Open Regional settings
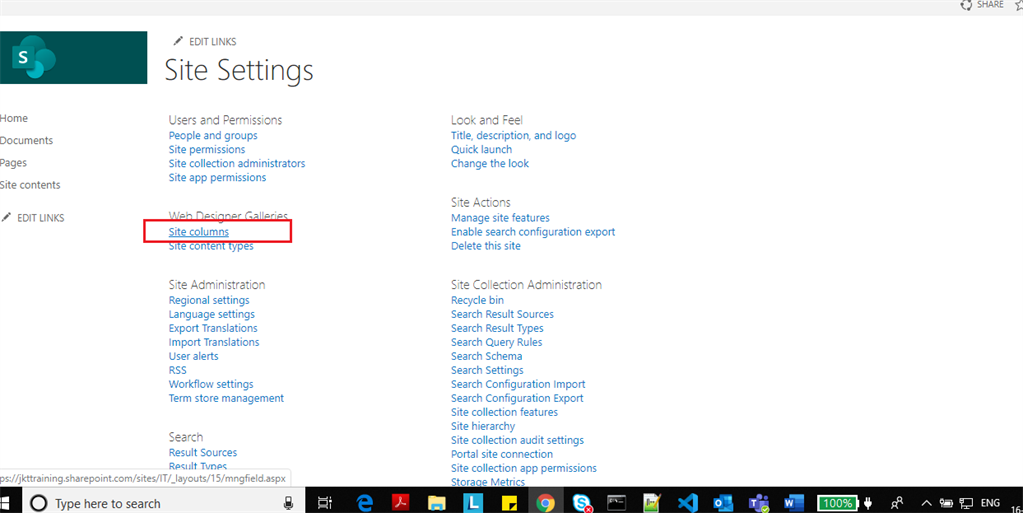1023x513 pixels. click(209, 300)
